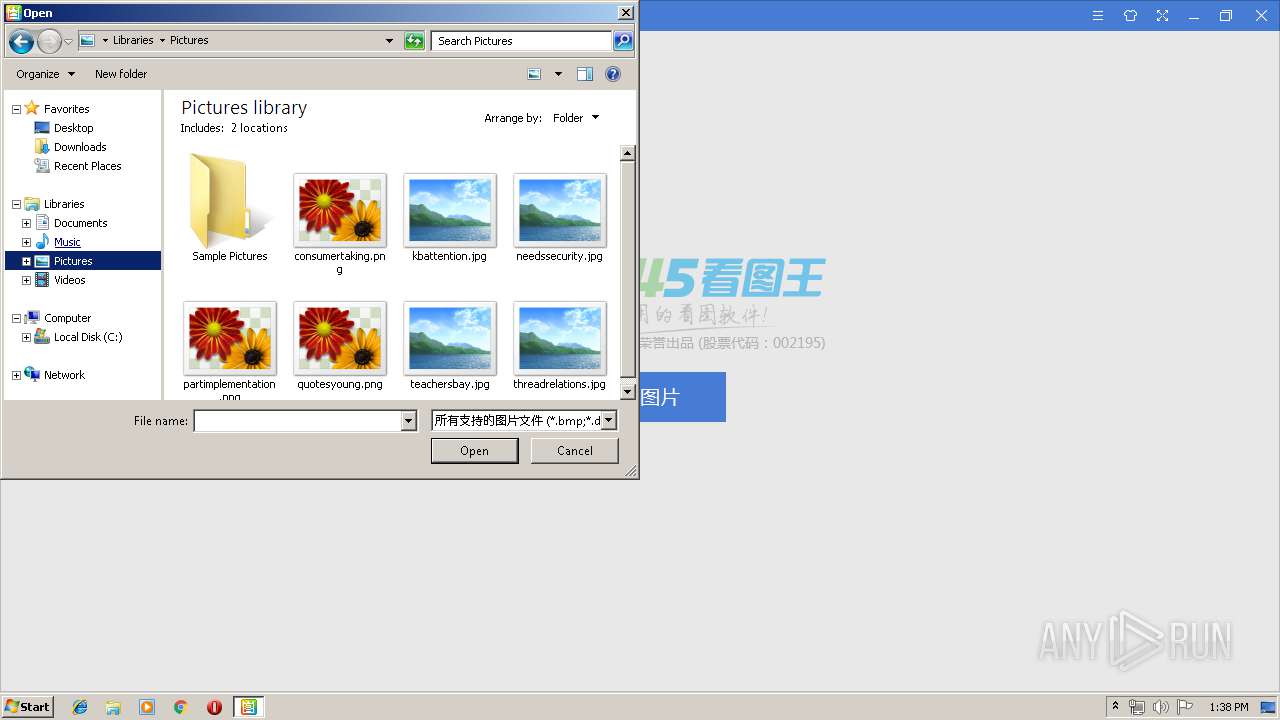Image resolution: width=1280 pixels, height=720 pixels.
Task: Expand the Documents library node
Action: [x=26, y=223]
